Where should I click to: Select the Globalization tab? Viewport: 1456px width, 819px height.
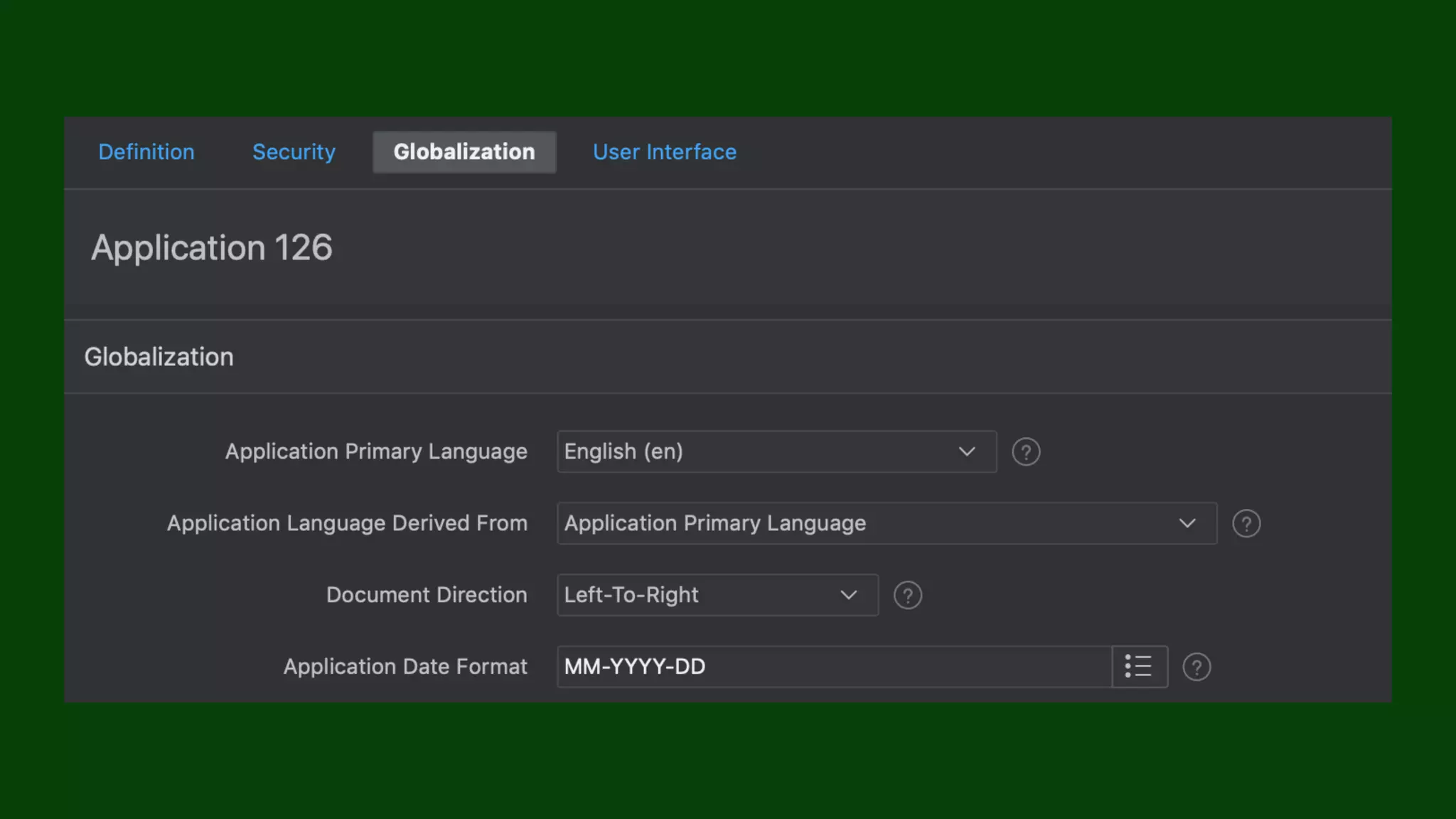(464, 152)
